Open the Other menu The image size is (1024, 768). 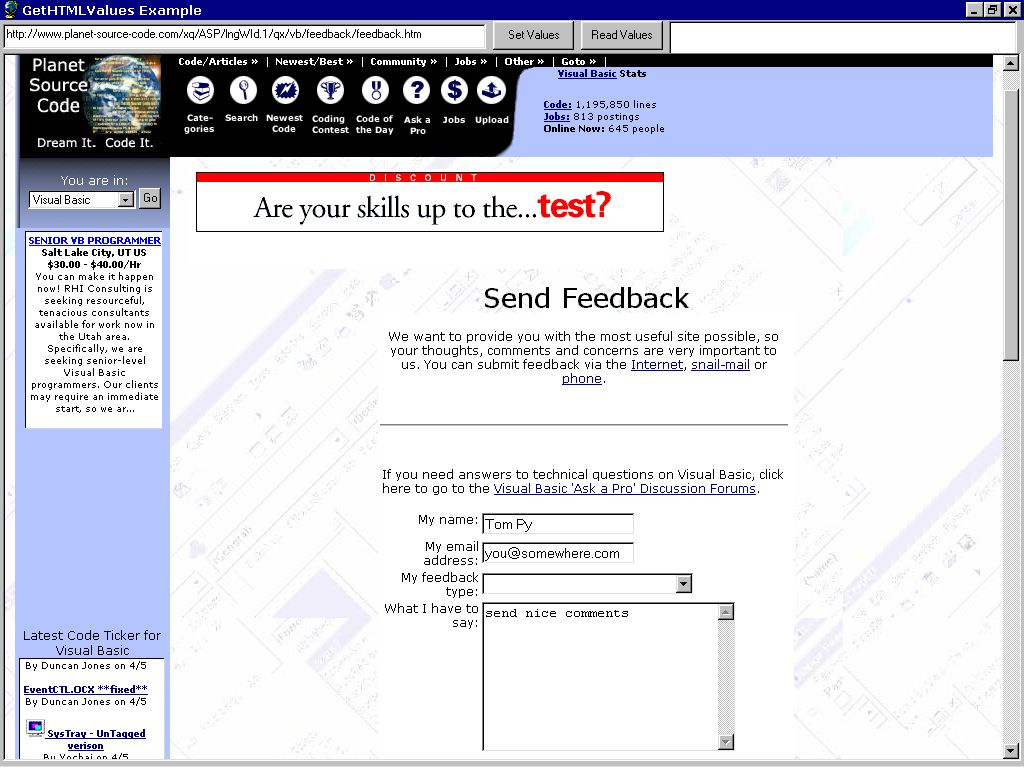524,61
